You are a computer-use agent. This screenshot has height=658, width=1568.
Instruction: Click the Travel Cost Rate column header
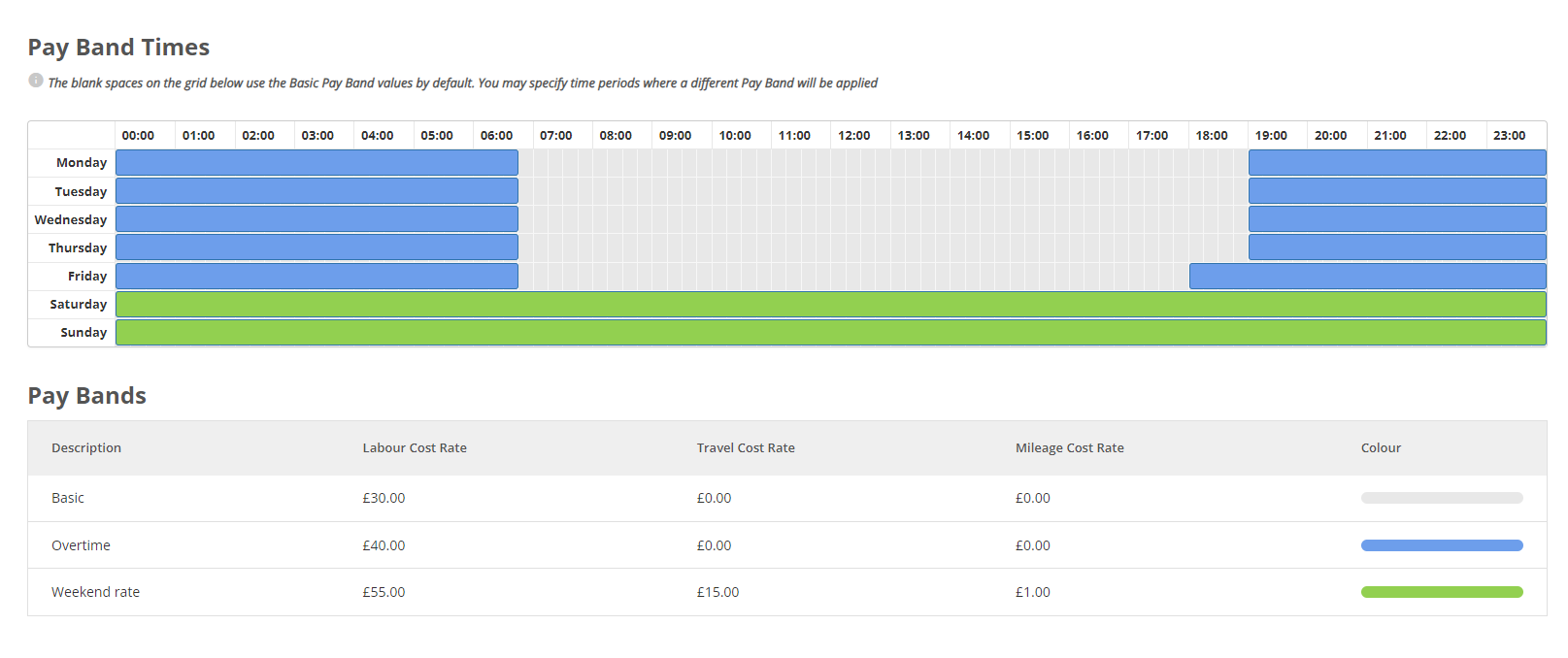point(746,448)
